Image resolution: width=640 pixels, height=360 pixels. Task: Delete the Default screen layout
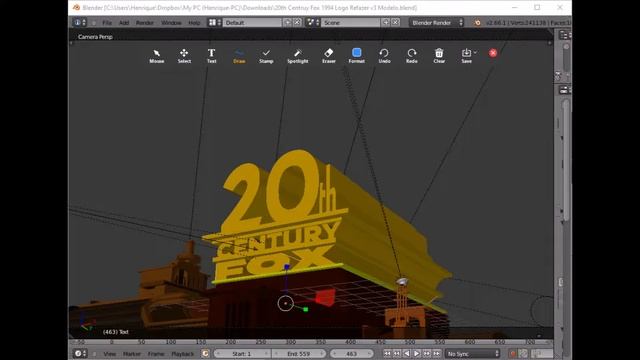pyautogui.click(x=298, y=22)
